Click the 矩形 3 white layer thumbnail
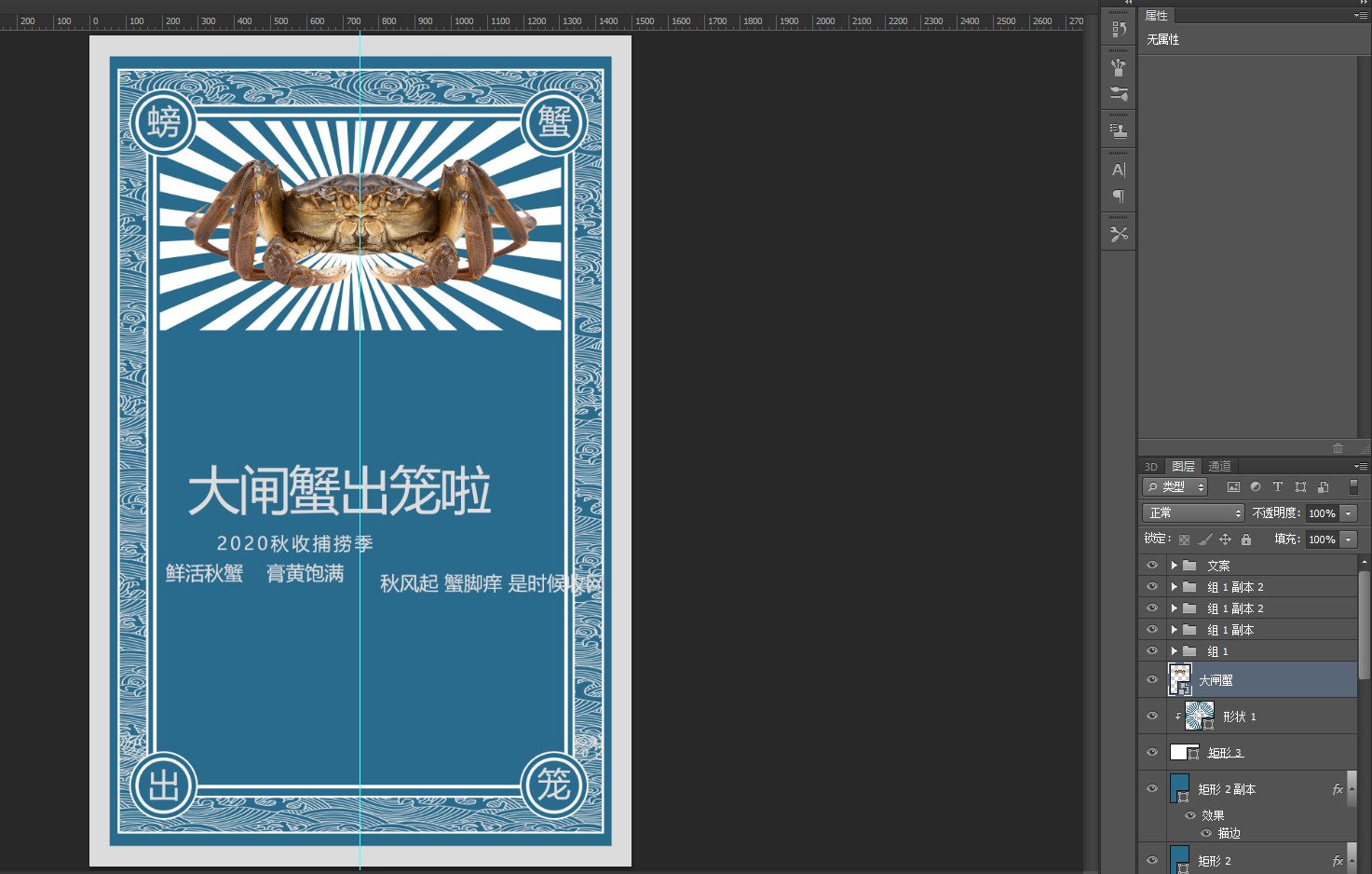 pyautogui.click(x=1184, y=753)
